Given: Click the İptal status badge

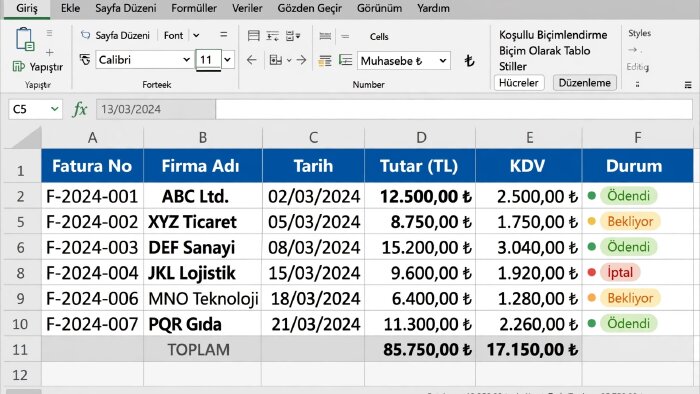Looking at the screenshot, I should (620, 272).
